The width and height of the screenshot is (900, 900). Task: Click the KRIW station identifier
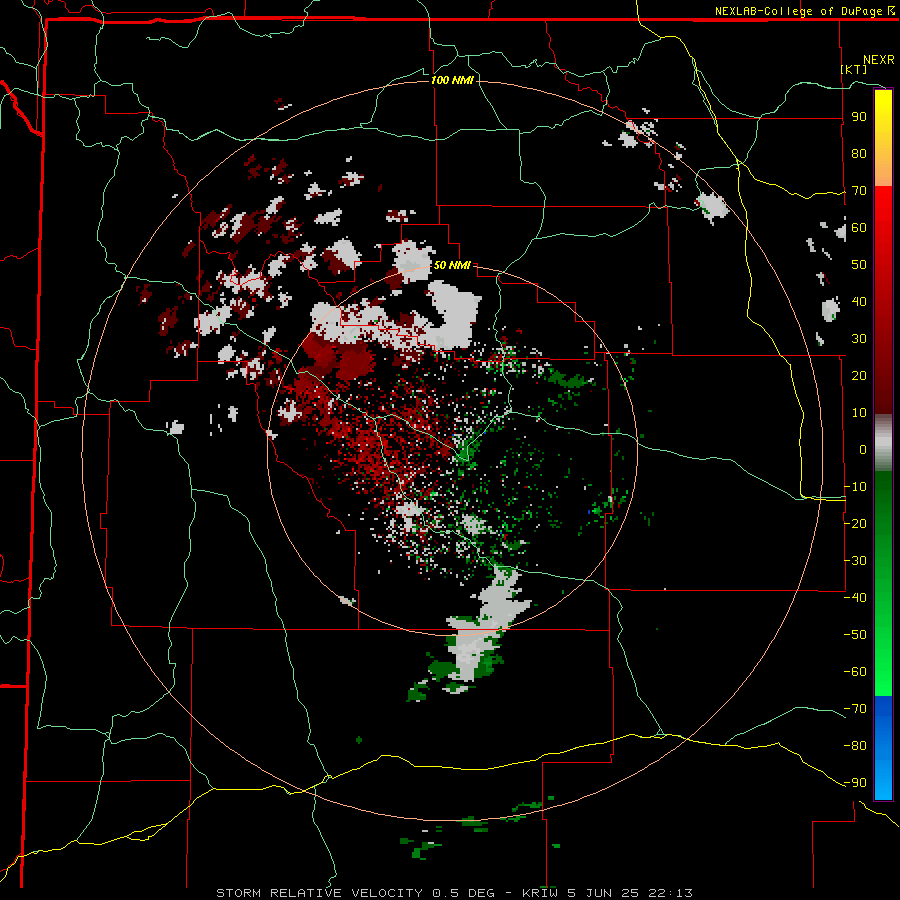[x=540, y=893]
